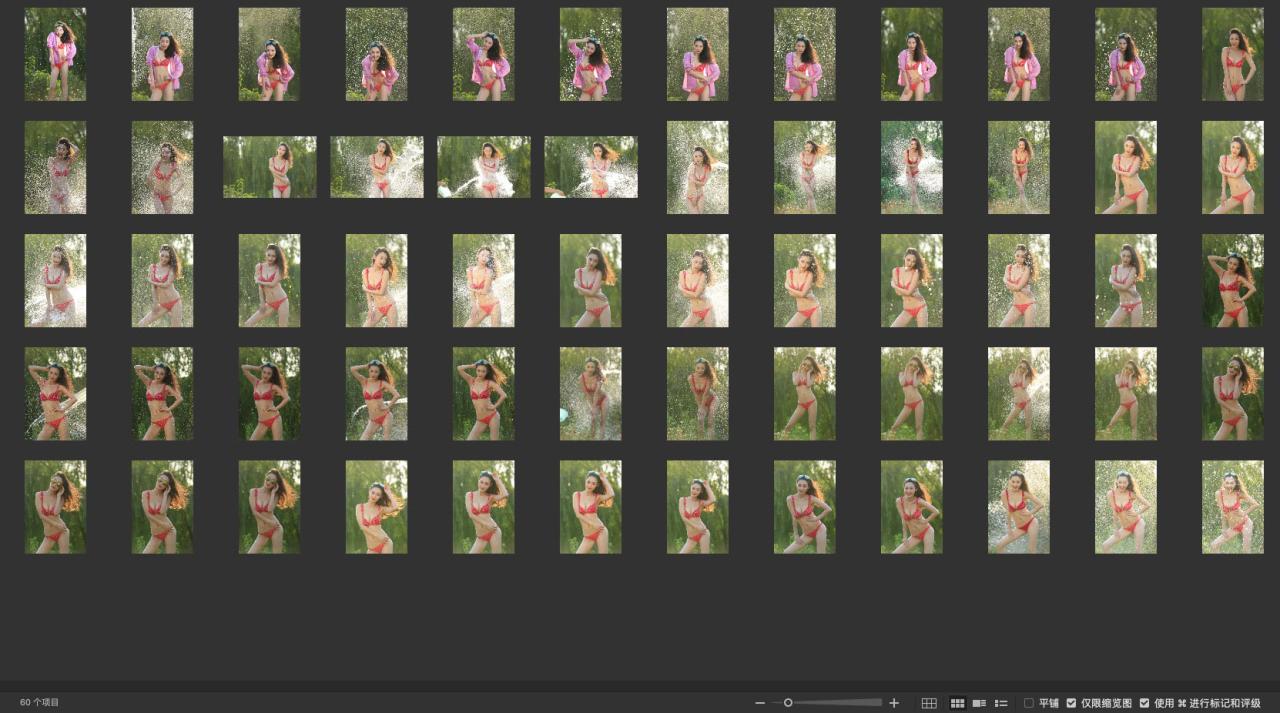This screenshot has width=1280, height=713.
Task: Enable the grid lock view icon
Action: tap(929, 703)
